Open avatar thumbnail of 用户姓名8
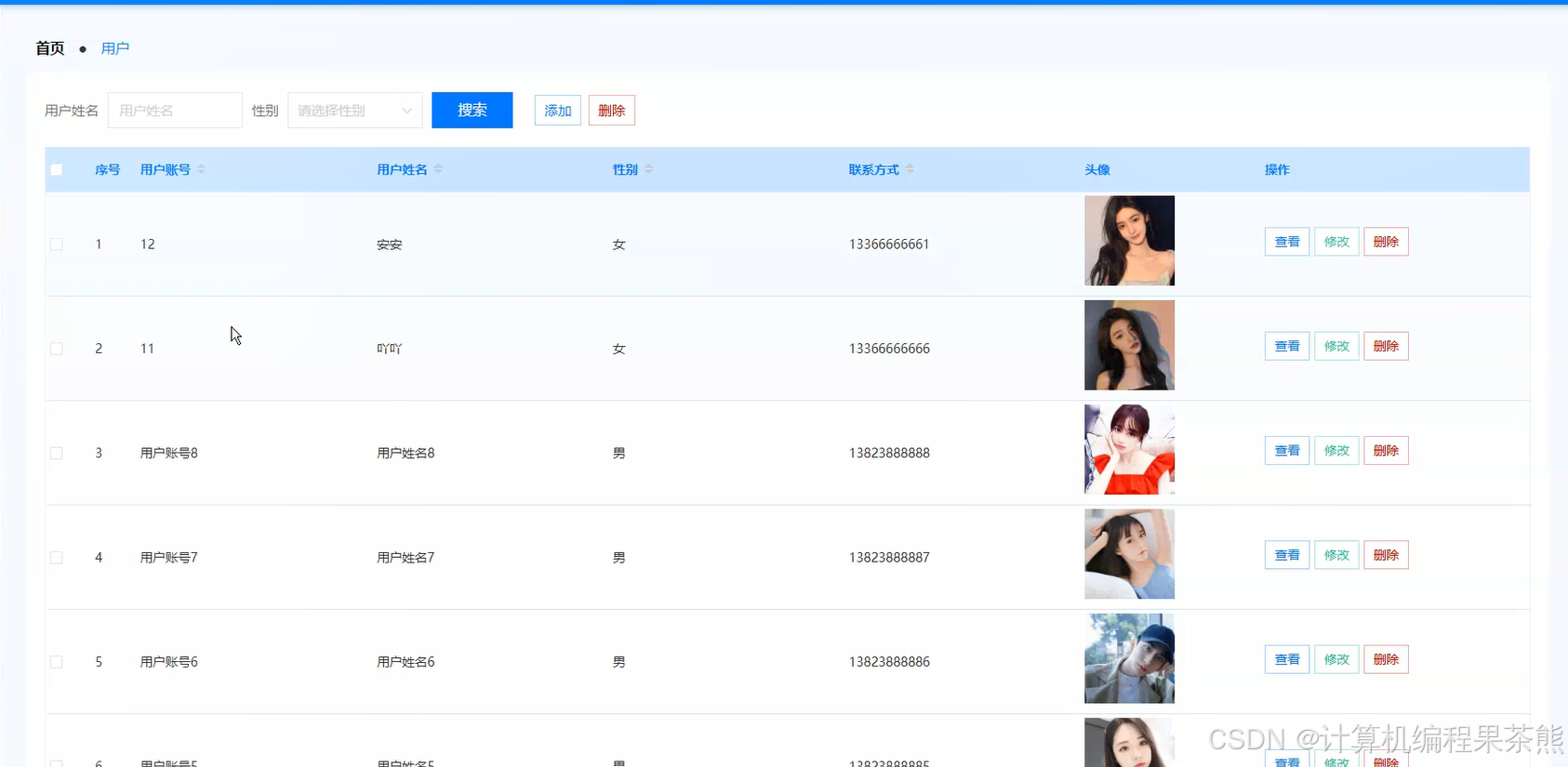Image resolution: width=1568 pixels, height=767 pixels. [x=1129, y=449]
